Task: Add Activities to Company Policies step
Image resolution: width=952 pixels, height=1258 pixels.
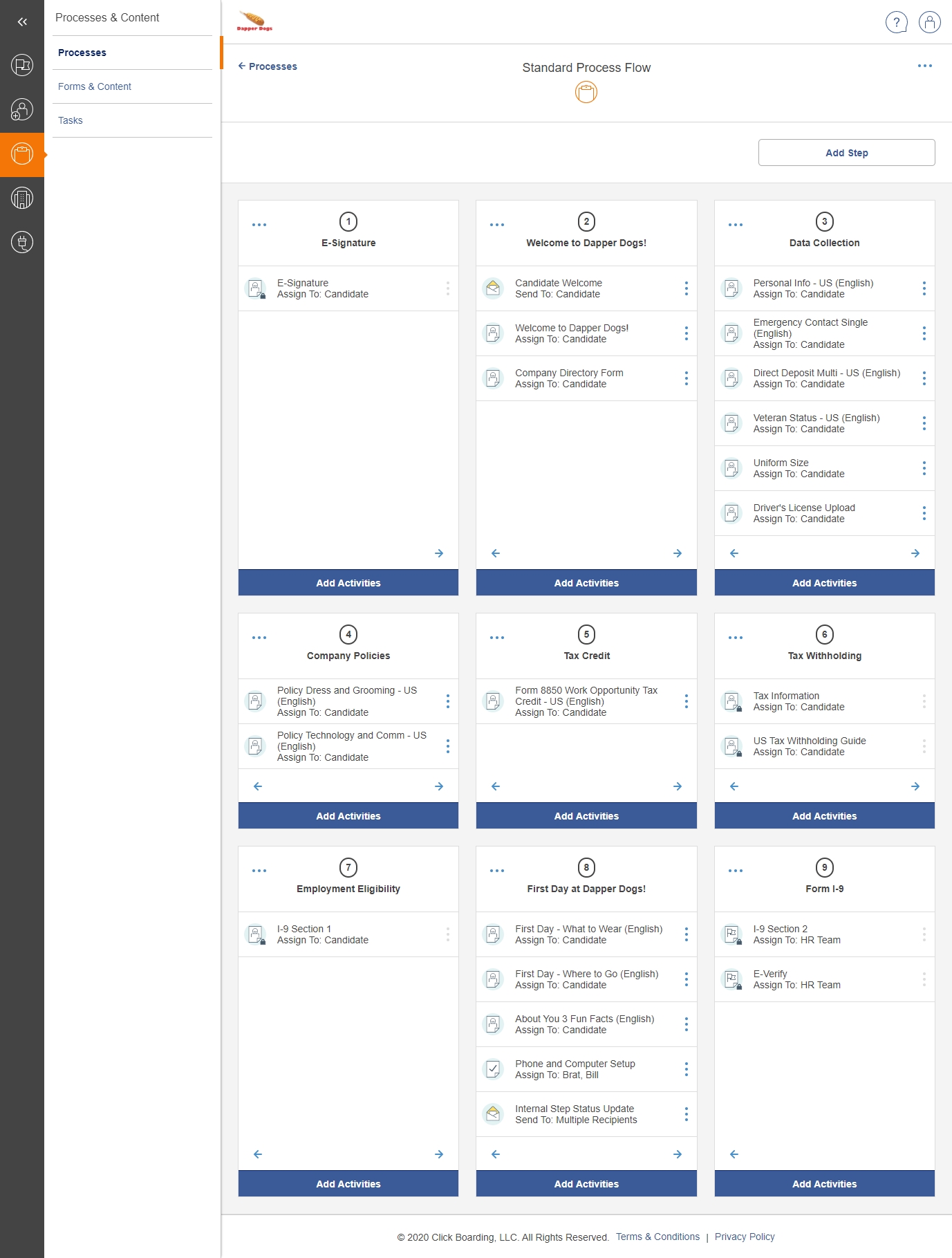Action: tap(348, 816)
